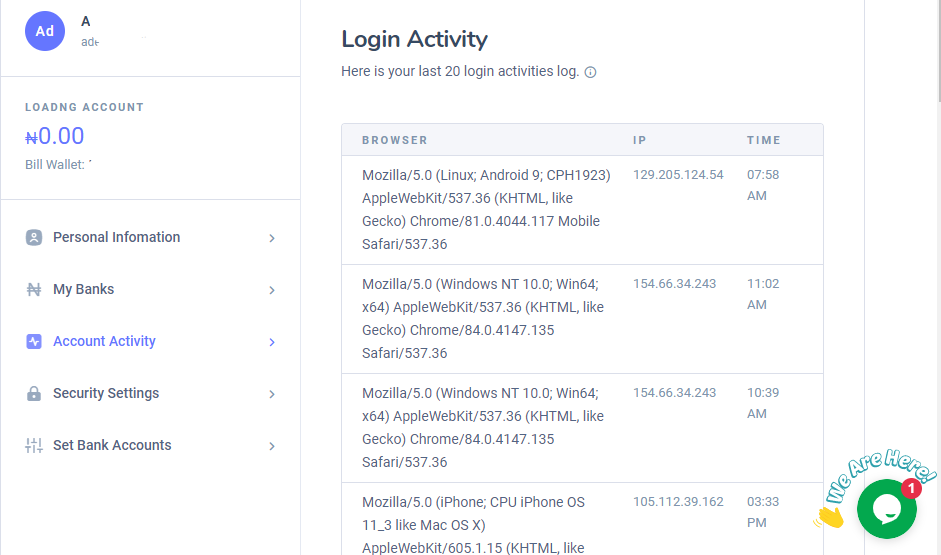Click the Security Settings lock icon
The image size is (941, 555).
pos(34,394)
